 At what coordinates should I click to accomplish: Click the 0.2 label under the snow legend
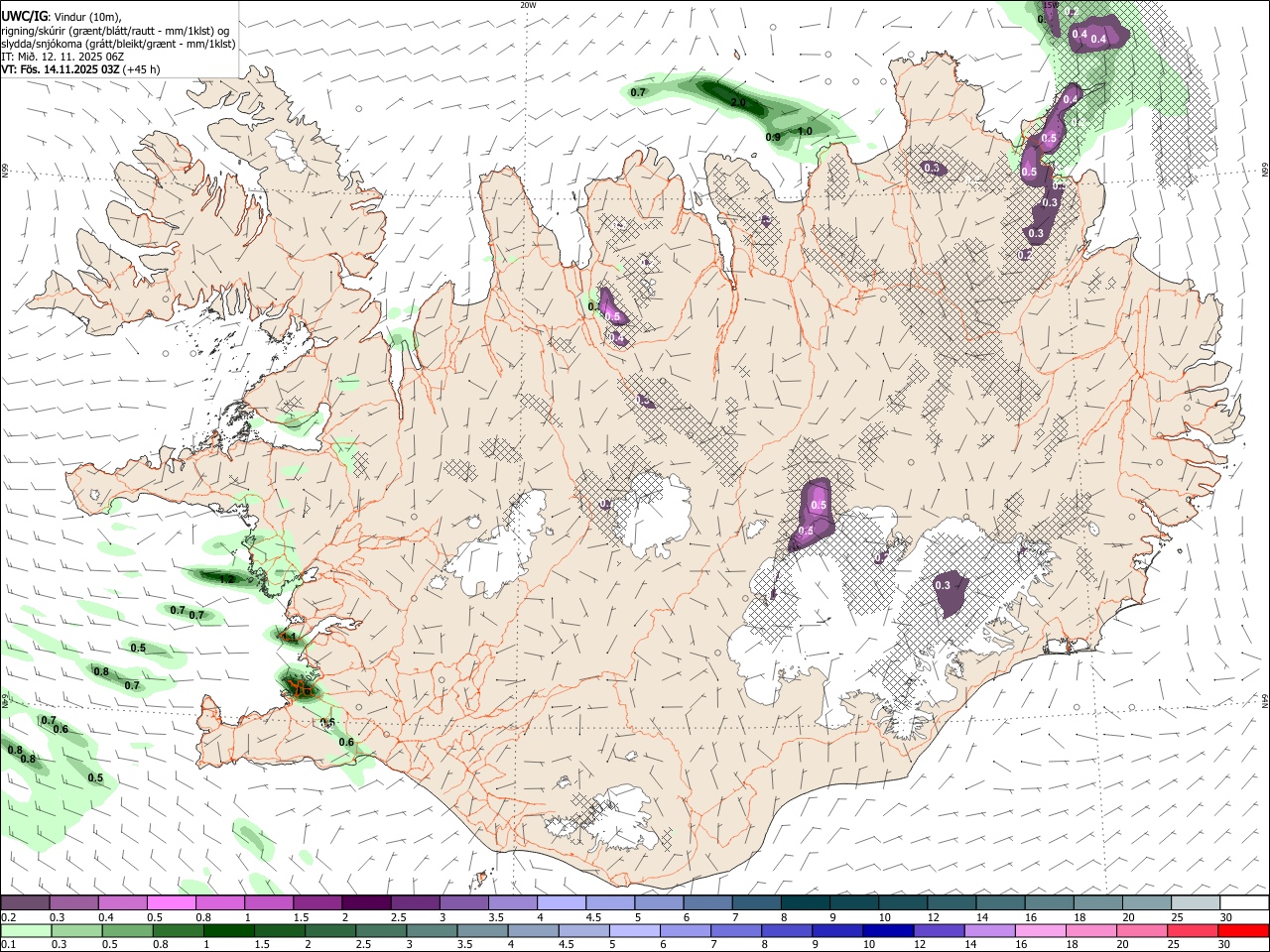[x=8, y=917]
